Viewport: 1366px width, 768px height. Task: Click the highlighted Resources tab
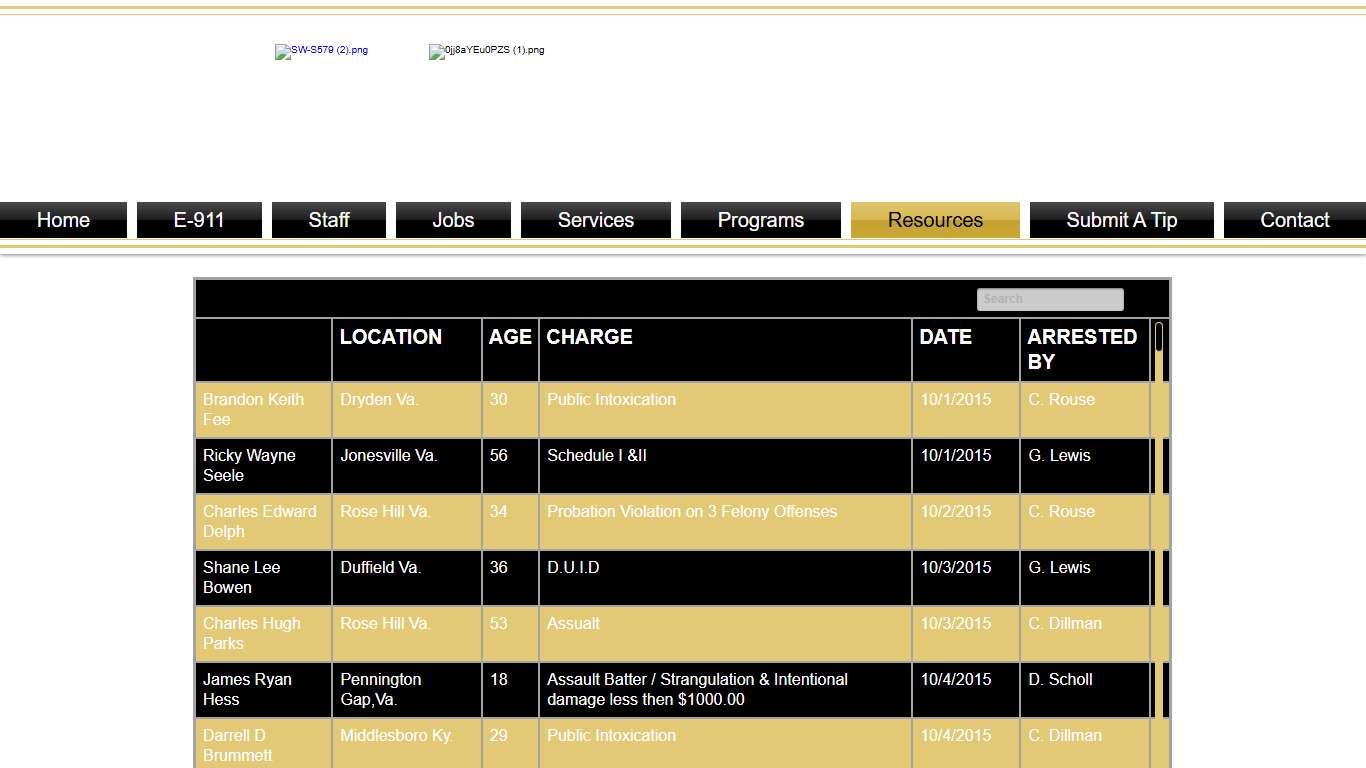[x=935, y=220]
